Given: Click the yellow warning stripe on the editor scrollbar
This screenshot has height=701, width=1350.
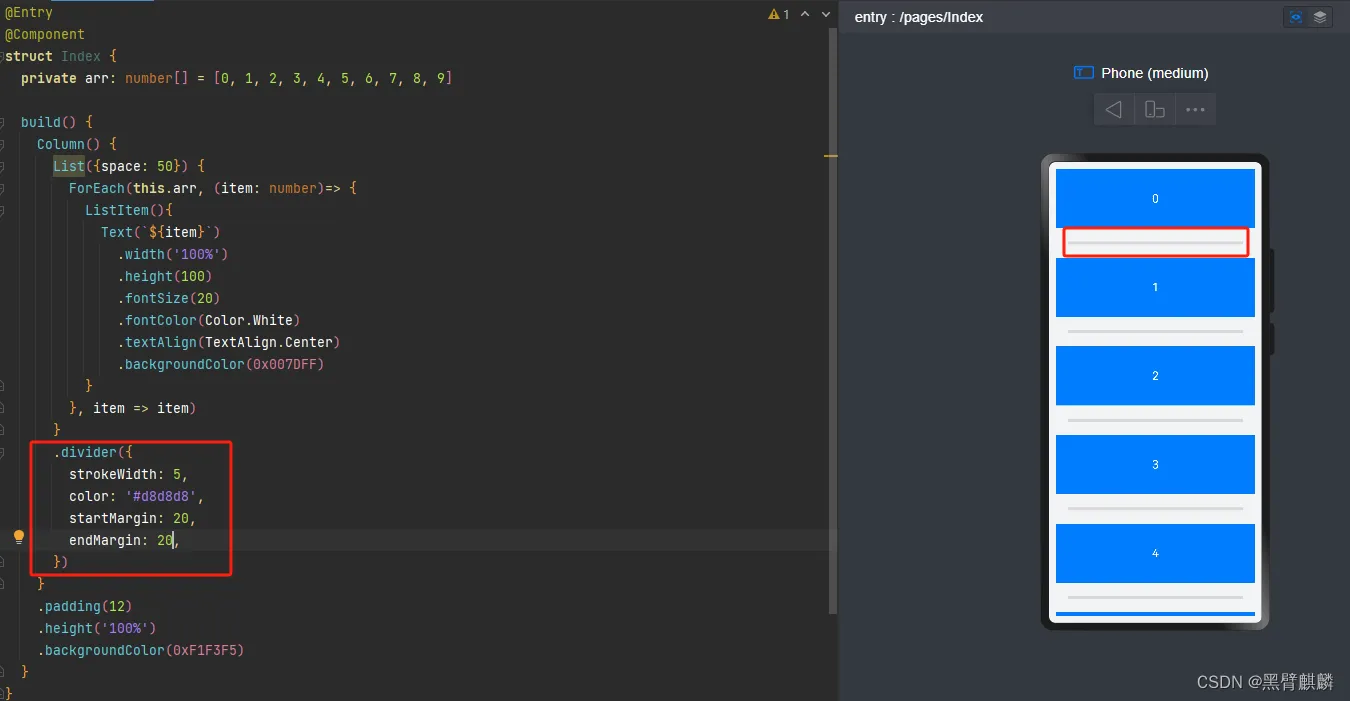Looking at the screenshot, I should (831, 156).
